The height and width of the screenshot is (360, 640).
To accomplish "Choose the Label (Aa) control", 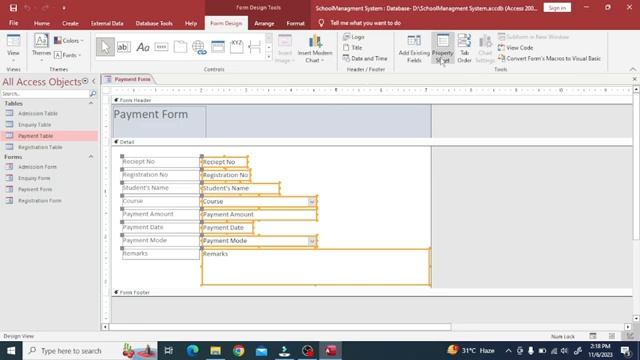I will (x=142, y=47).
